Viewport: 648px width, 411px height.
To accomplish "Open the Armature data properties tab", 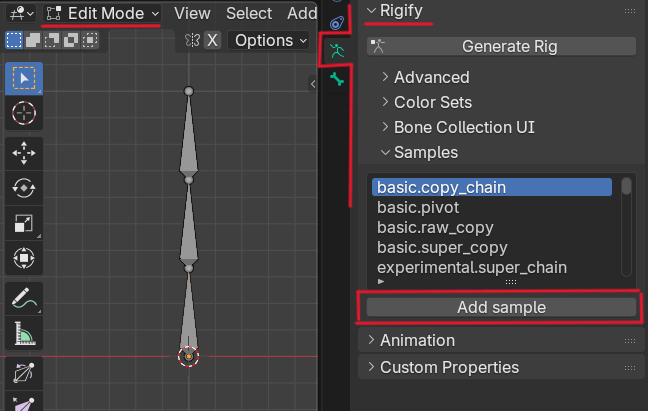I will tap(337, 49).
